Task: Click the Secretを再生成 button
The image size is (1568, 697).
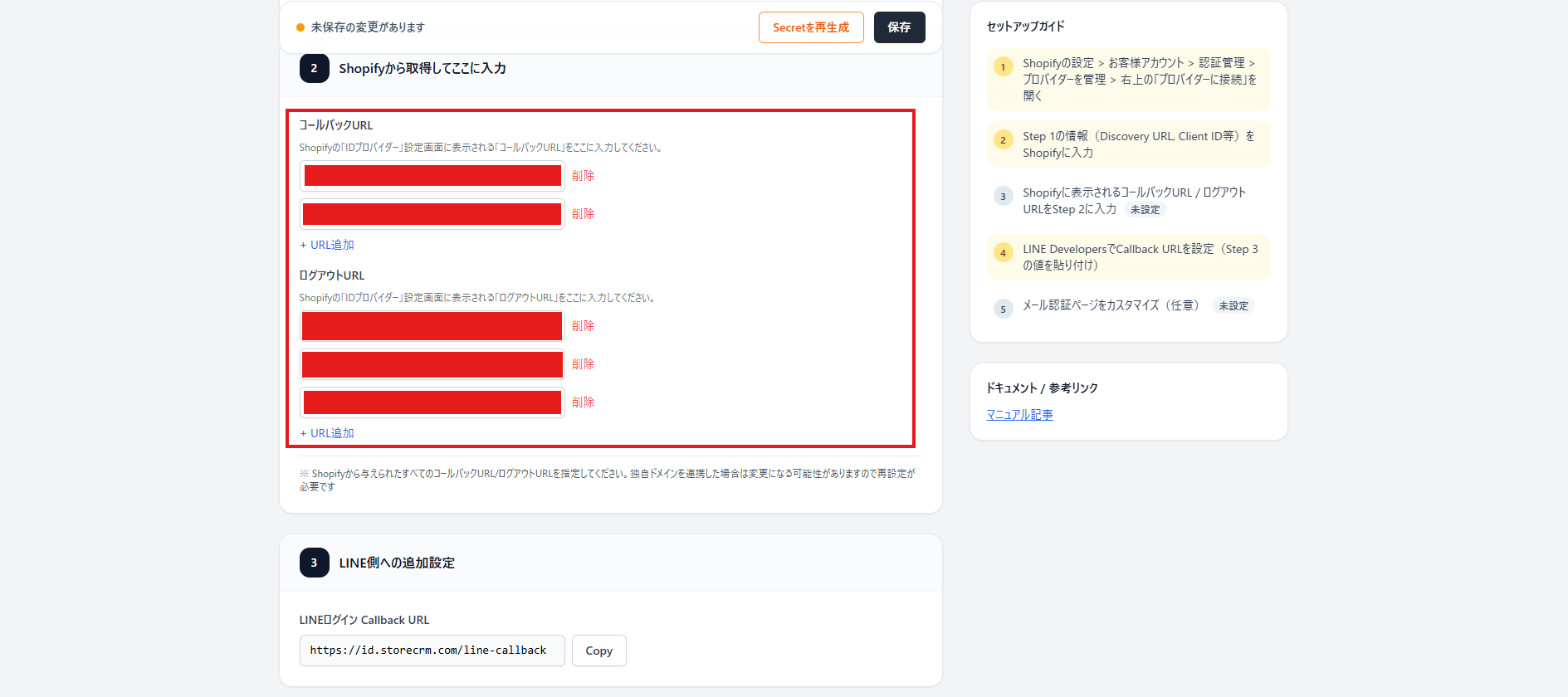Action: [x=810, y=27]
